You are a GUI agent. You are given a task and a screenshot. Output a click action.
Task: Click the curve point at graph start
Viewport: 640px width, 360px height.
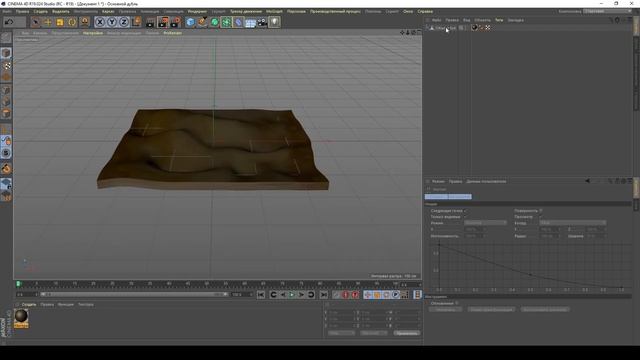(x=439, y=244)
